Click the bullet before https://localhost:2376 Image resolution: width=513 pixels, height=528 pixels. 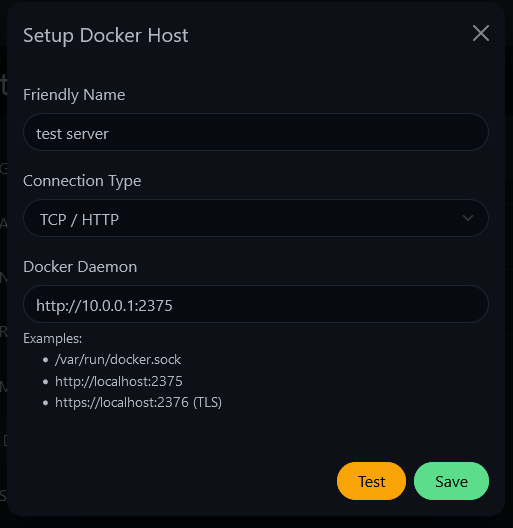(x=45, y=403)
